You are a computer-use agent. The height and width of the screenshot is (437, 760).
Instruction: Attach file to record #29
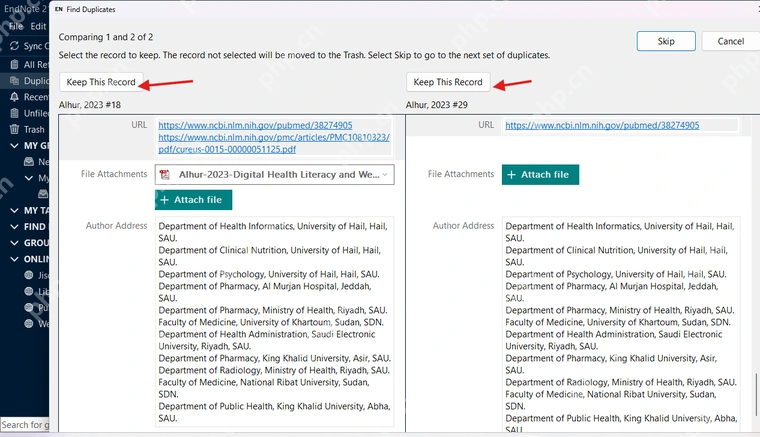point(540,174)
